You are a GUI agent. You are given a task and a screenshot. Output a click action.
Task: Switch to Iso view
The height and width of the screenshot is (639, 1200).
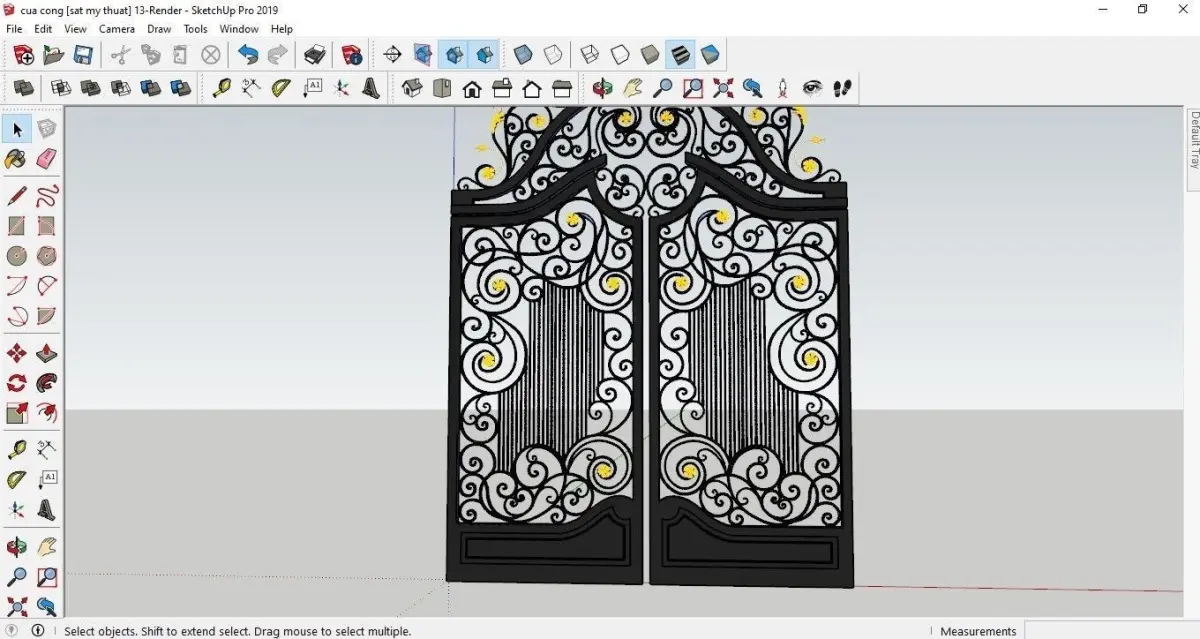tap(411, 88)
